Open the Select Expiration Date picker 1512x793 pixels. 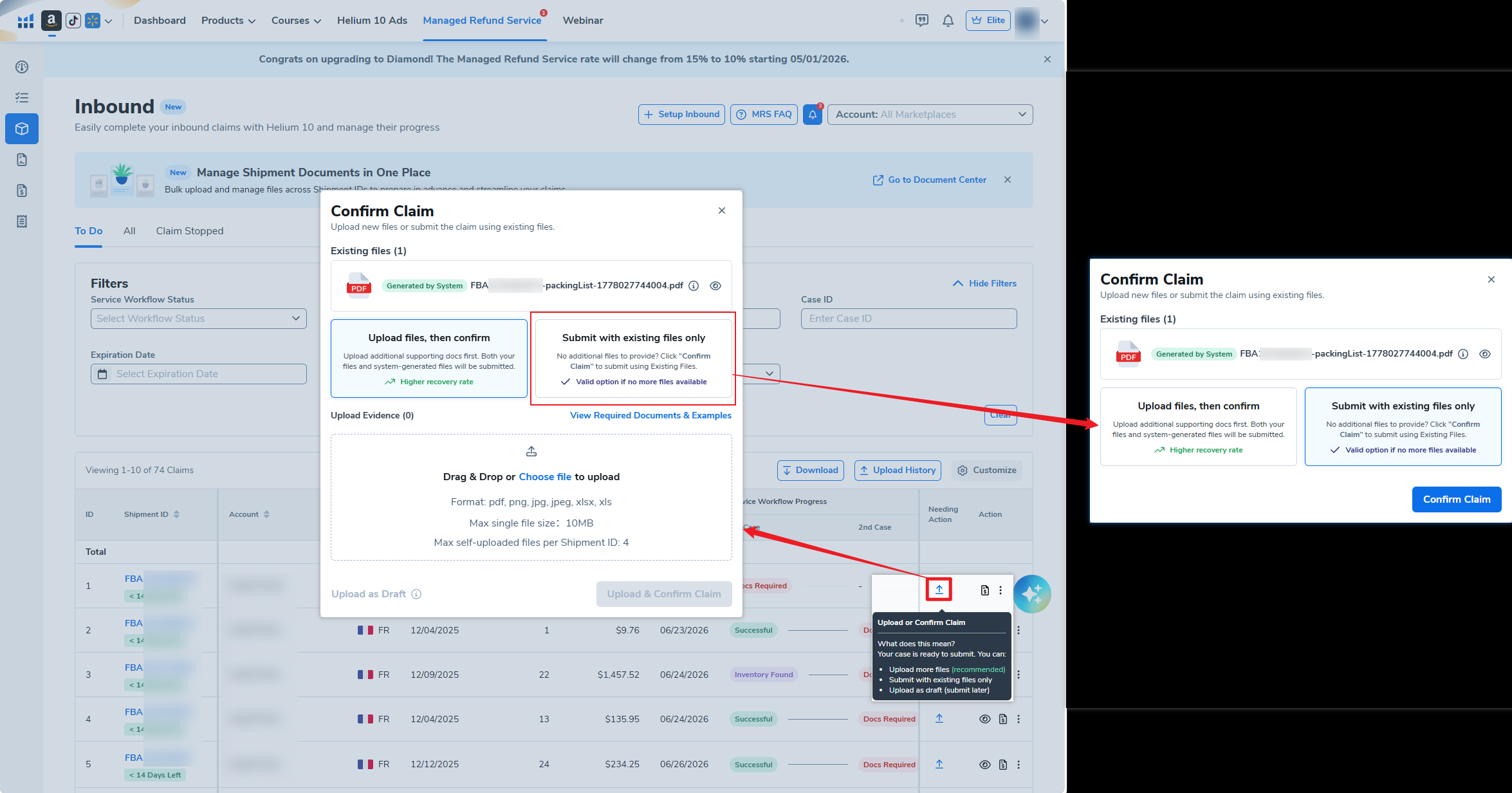199,374
